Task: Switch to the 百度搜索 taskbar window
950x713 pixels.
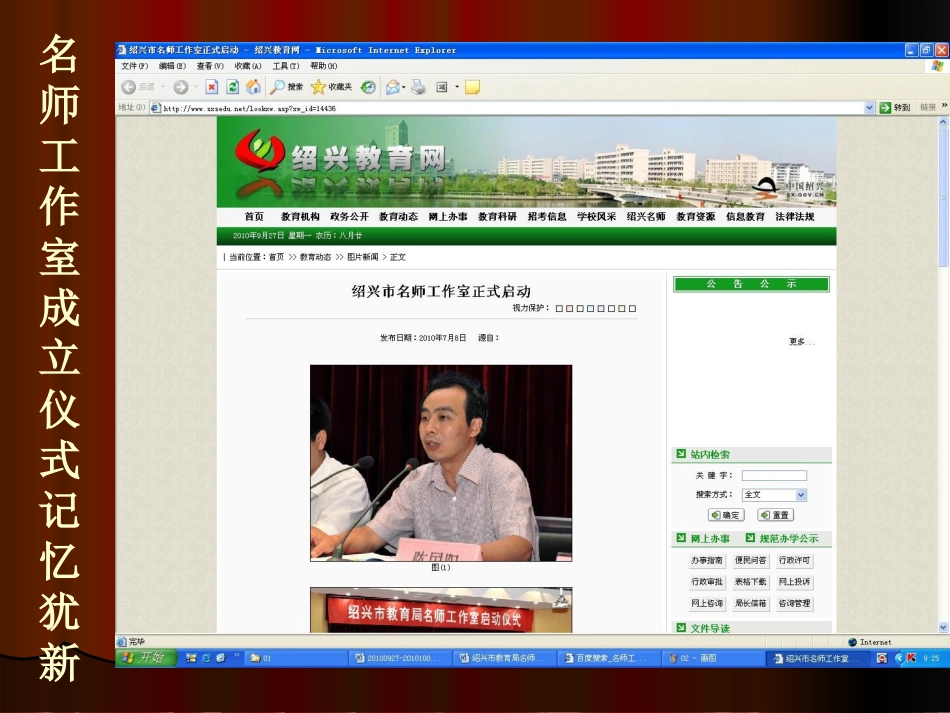Action: (608, 658)
